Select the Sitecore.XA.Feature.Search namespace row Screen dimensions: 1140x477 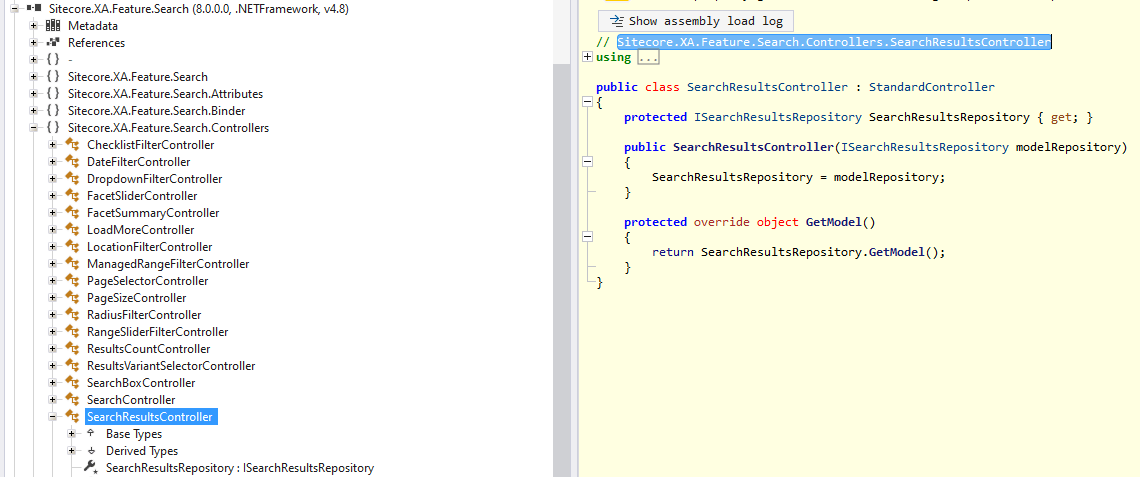(138, 76)
